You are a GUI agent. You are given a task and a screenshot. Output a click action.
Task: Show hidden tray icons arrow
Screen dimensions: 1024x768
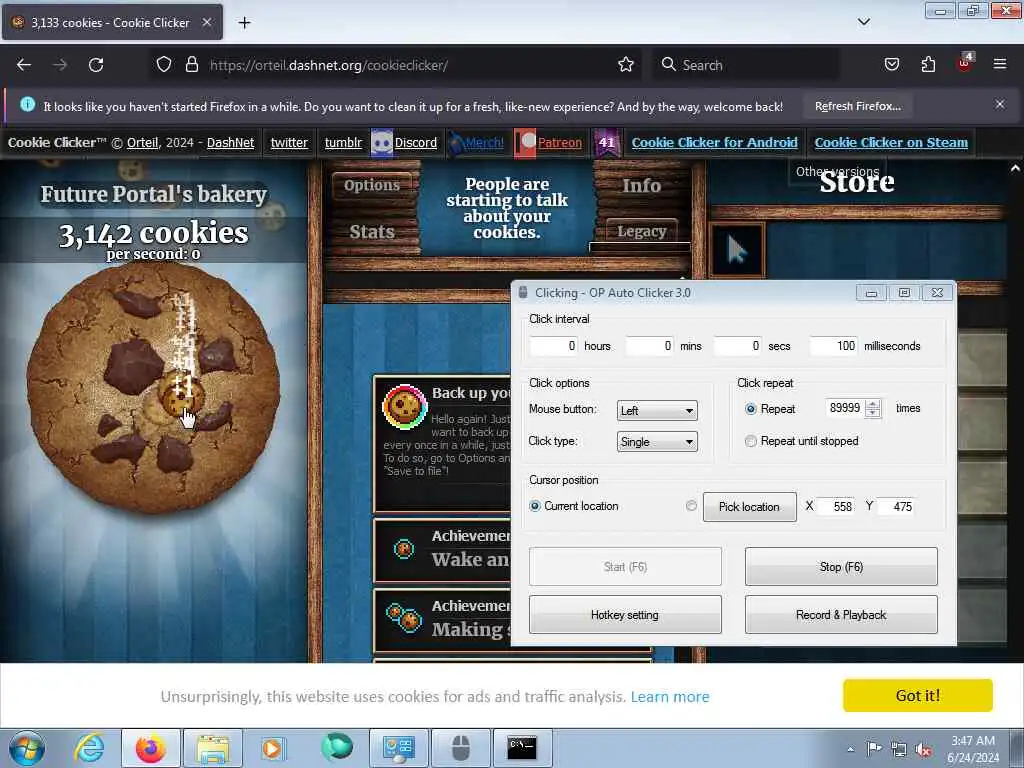[x=850, y=749]
